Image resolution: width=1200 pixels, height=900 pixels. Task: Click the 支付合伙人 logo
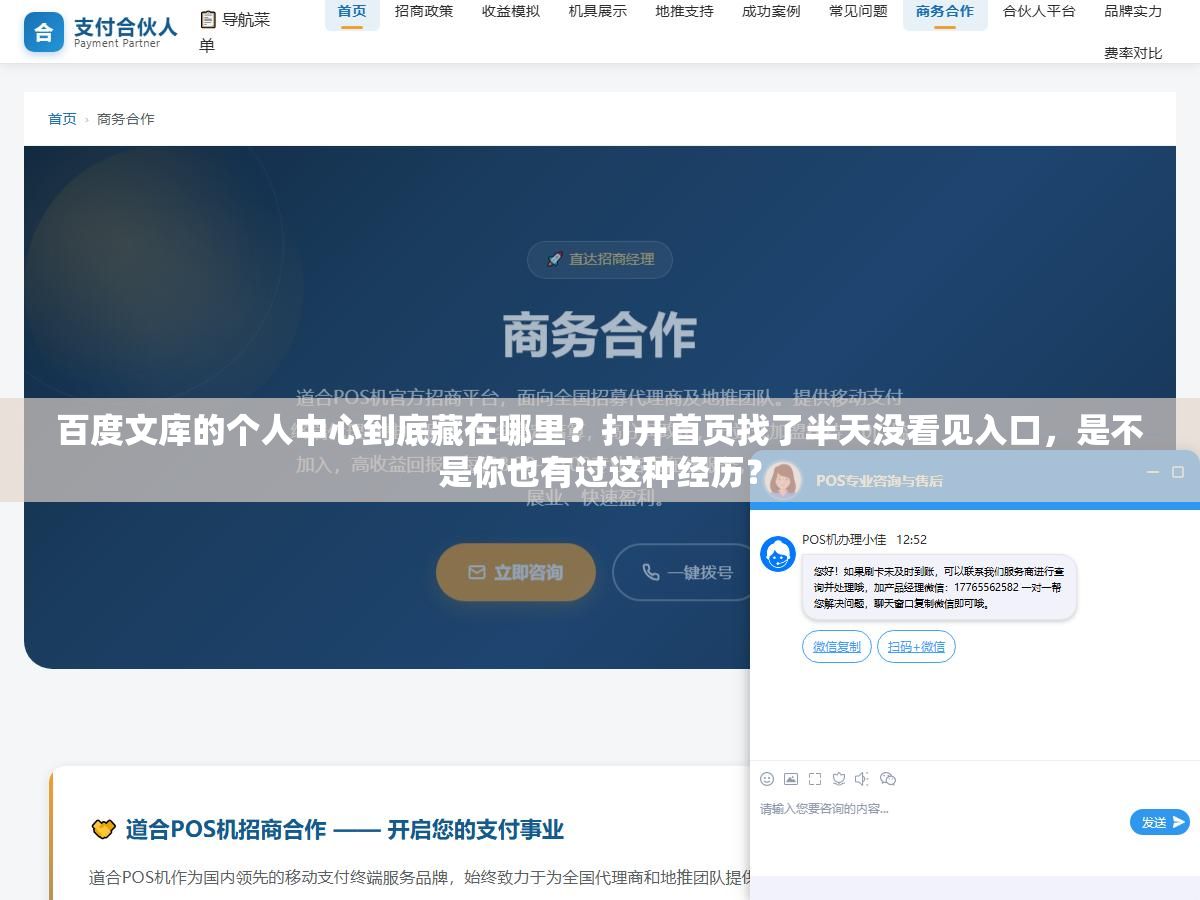(100, 32)
